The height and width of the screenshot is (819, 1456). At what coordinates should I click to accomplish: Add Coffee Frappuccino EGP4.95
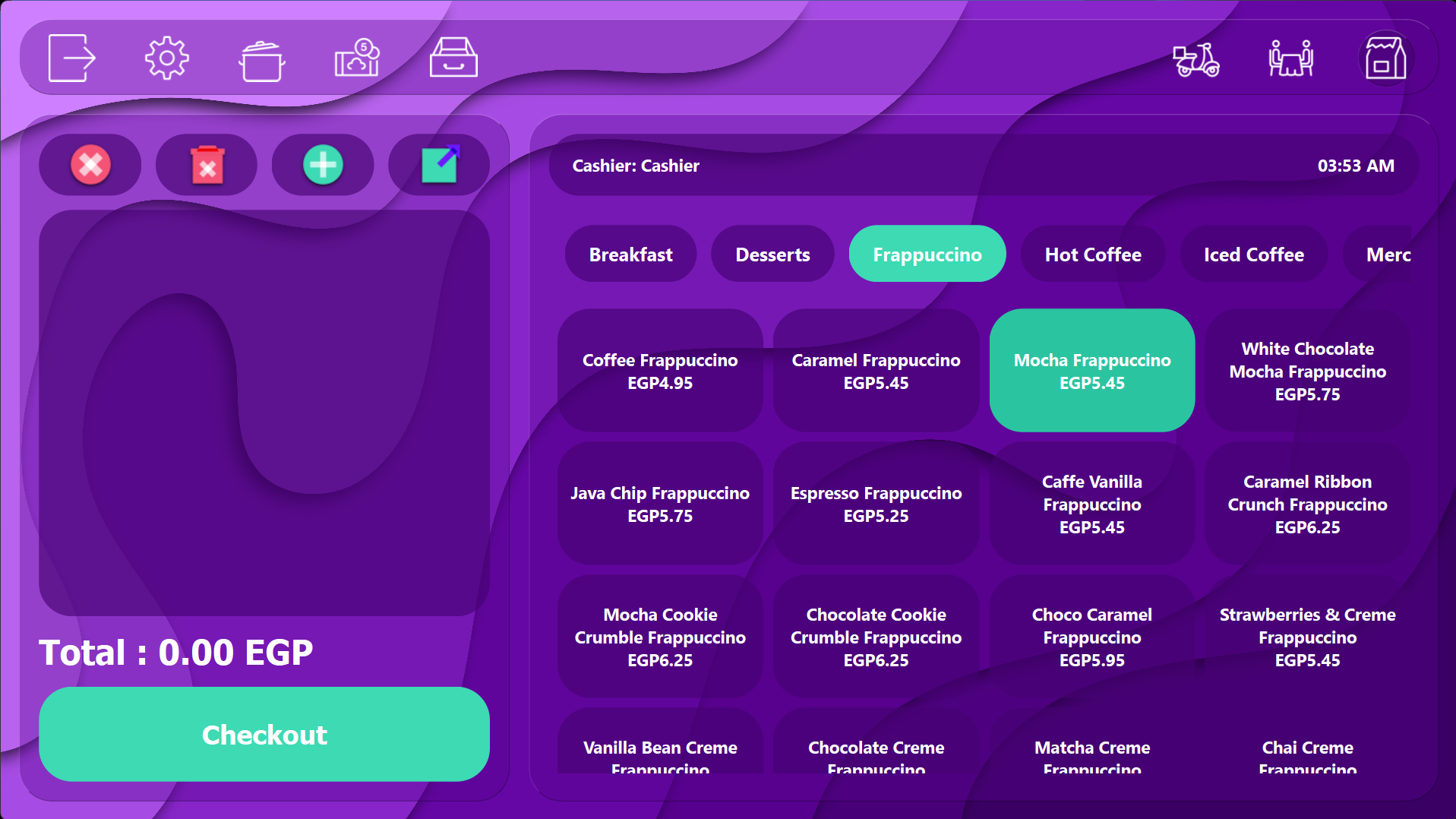(660, 371)
